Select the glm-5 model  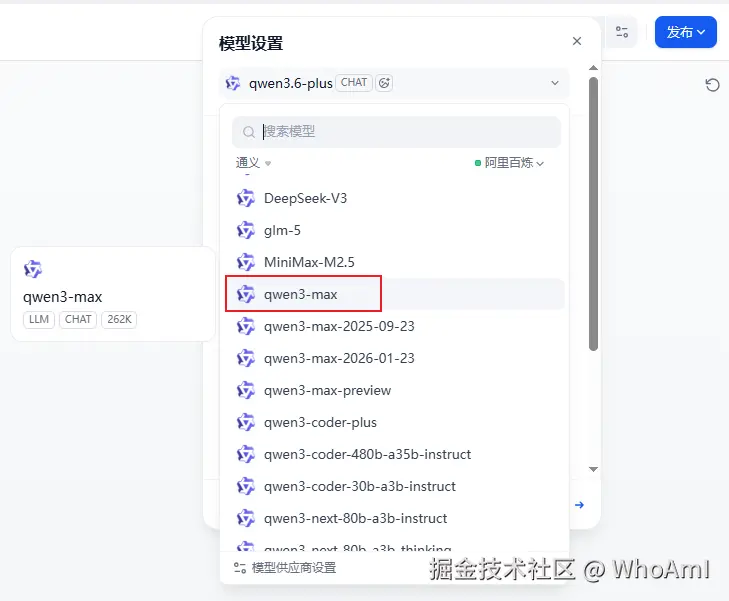395,231
